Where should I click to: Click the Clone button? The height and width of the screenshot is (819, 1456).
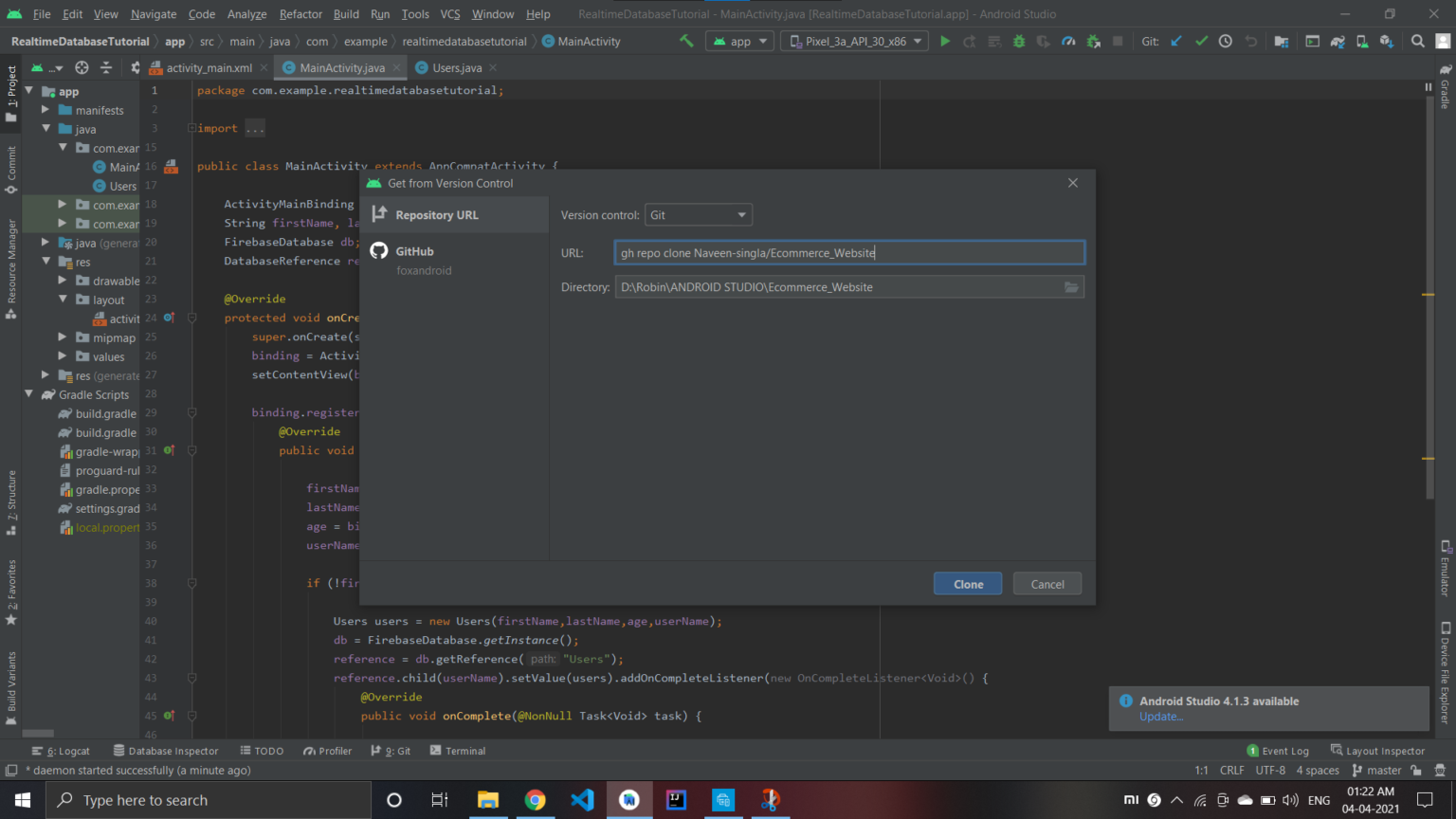(968, 584)
